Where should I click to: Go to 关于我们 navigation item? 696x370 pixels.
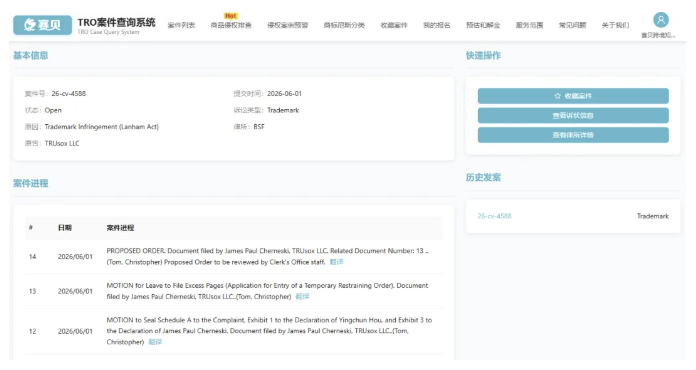point(615,25)
